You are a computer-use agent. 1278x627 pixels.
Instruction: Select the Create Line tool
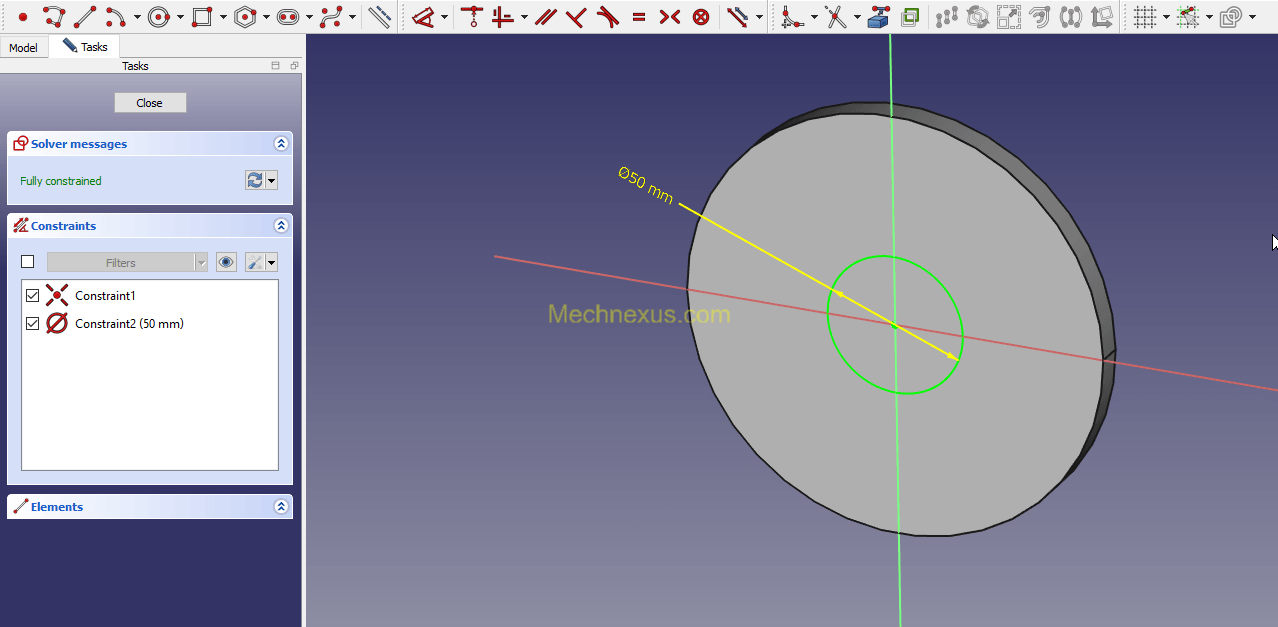(85, 17)
